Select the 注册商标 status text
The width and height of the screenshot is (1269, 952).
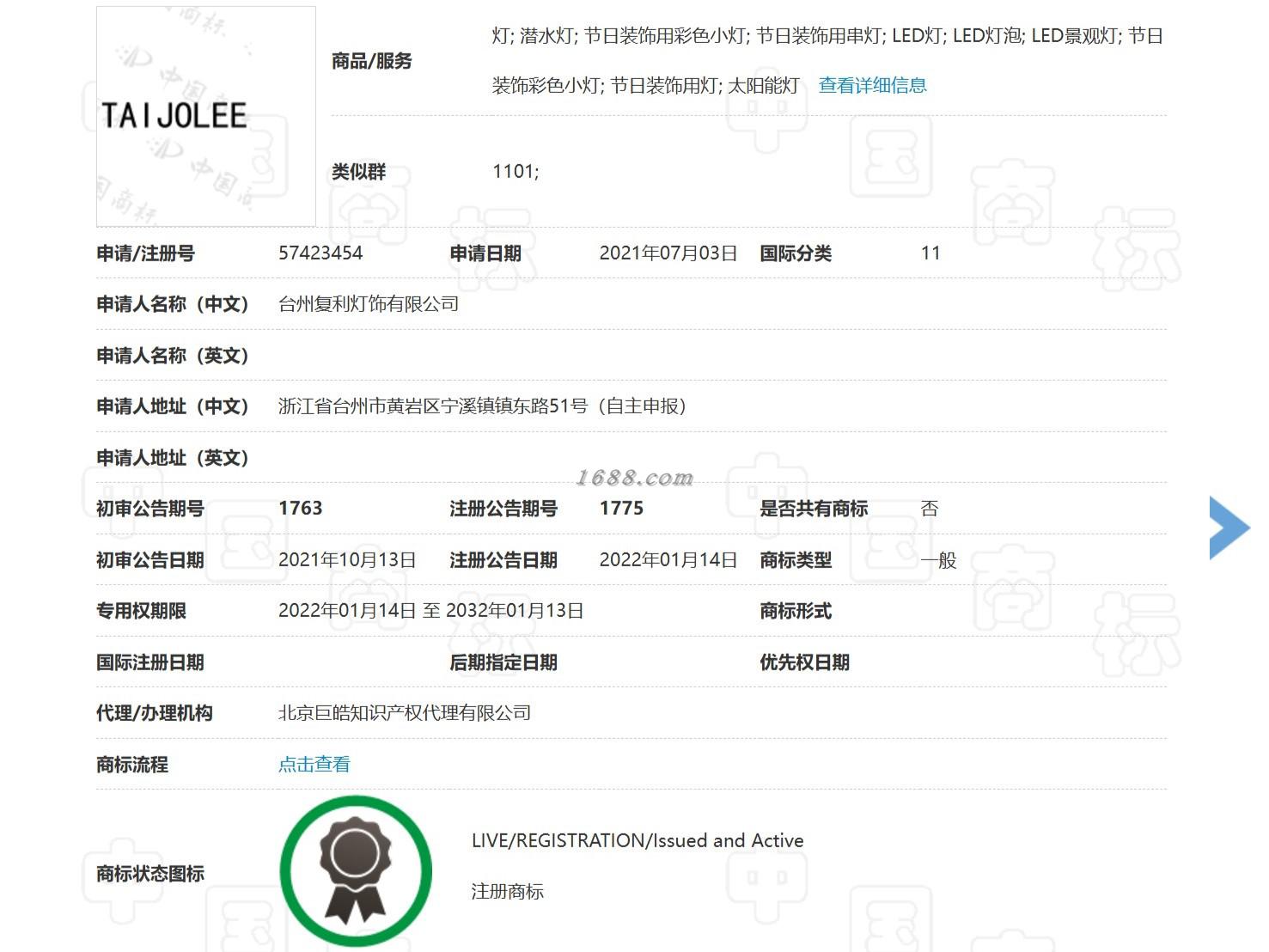(508, 891)
